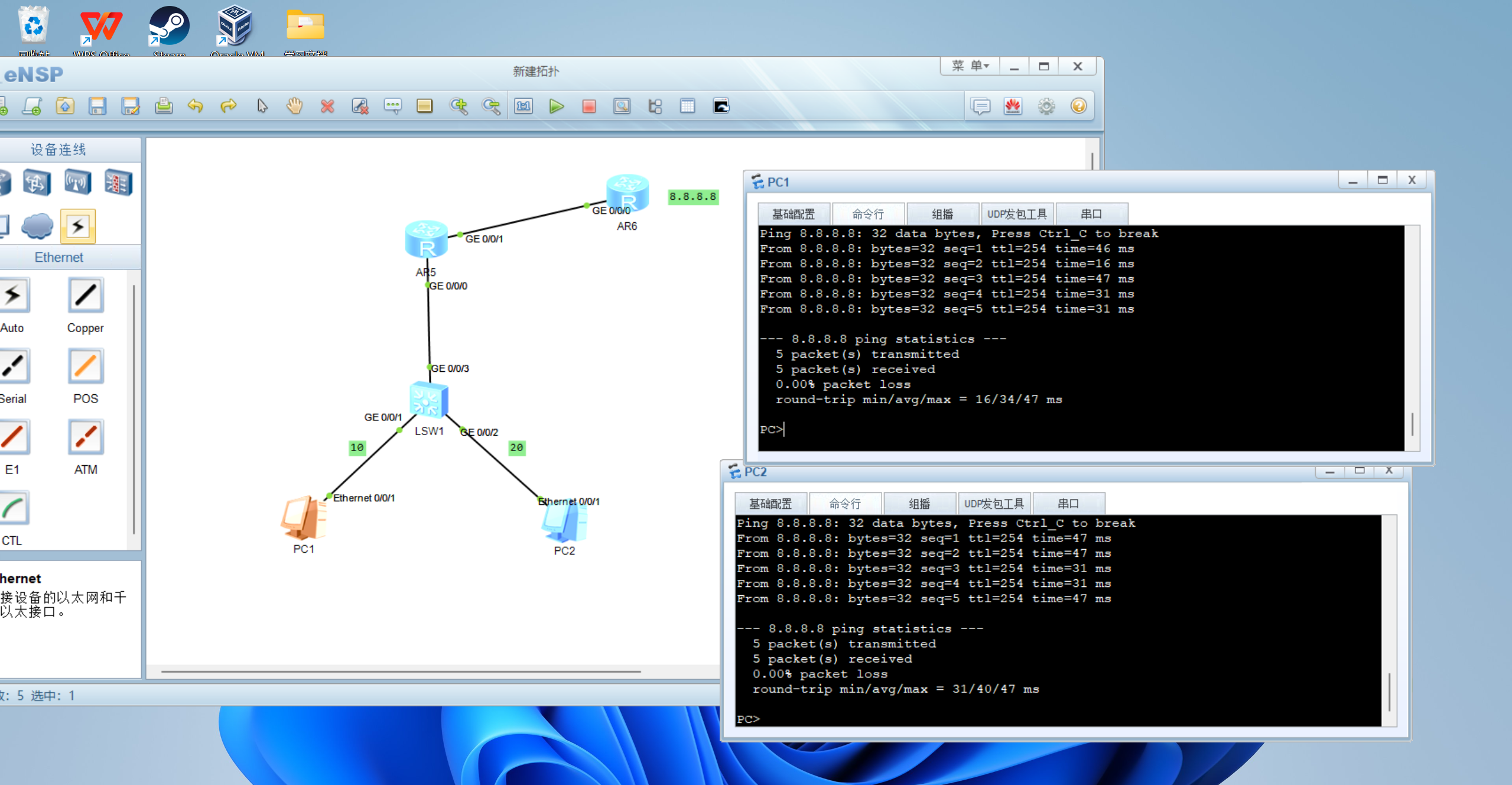The width and height of the screenshot is (1512, 785).
Task: Open UDP发包工具 tab in PC2 window
Action: point(994,504)
